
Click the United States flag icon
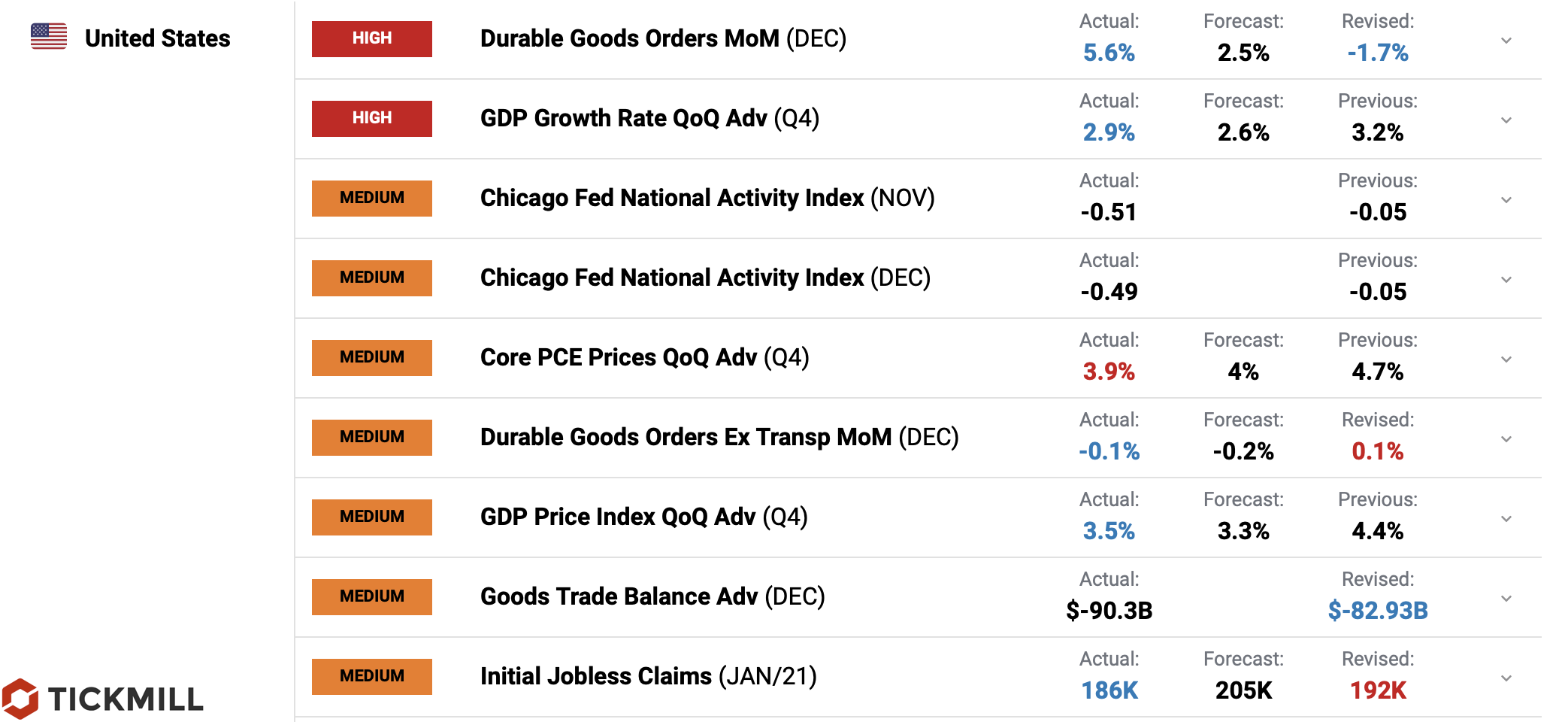pos(49,36)
